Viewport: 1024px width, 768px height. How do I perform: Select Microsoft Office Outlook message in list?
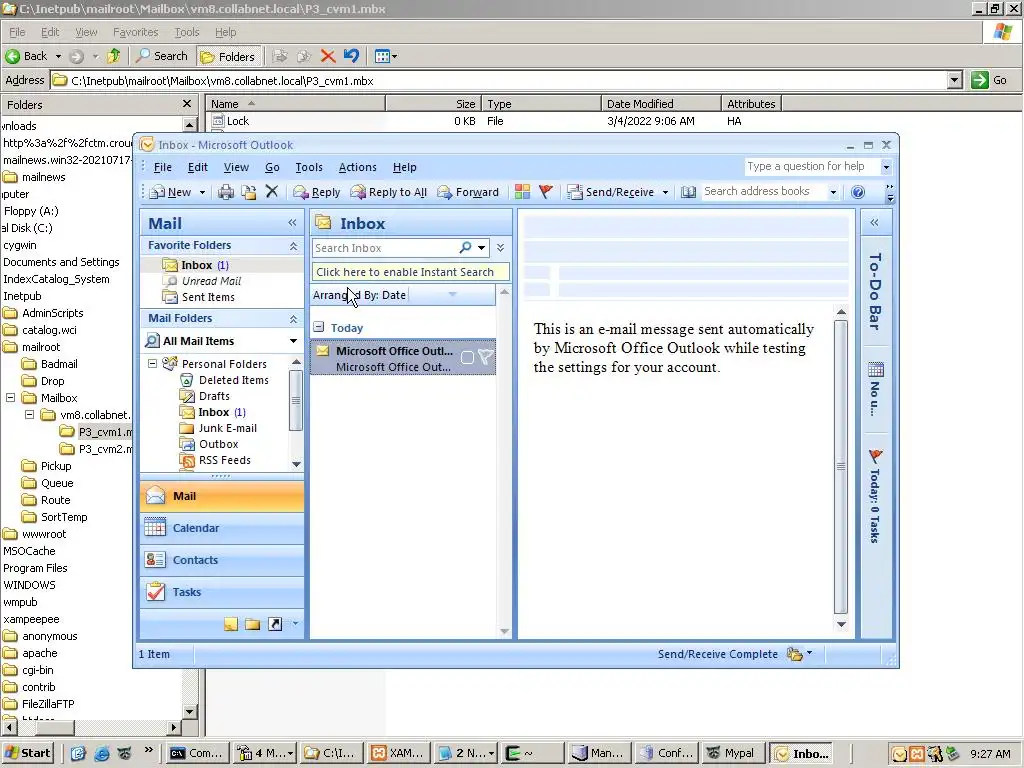pyautogui.click(x=403, y=357)
